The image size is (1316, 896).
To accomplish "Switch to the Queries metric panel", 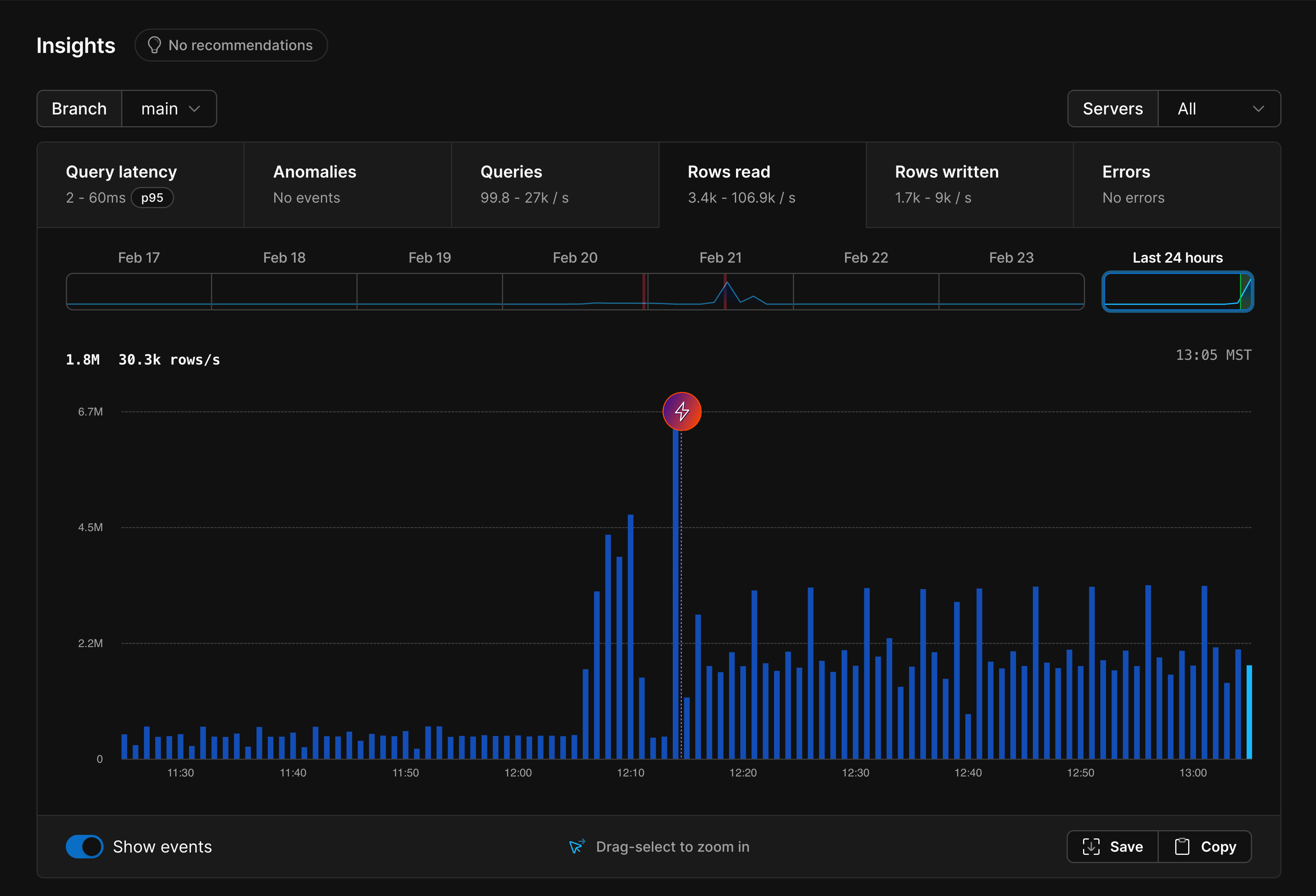I will tap(555, 185).
